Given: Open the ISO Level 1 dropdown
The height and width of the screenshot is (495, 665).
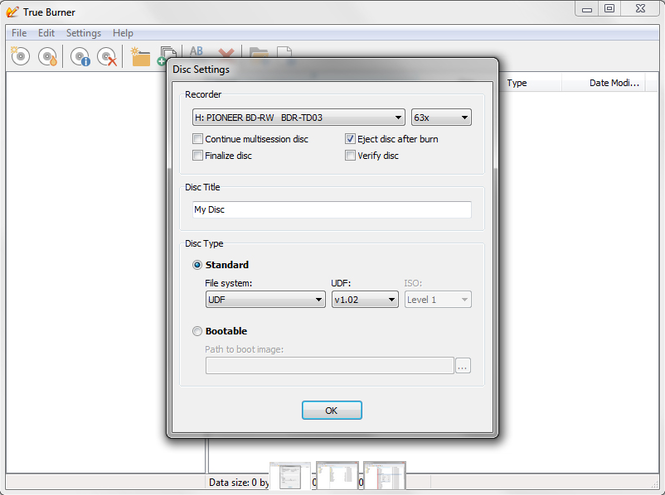Looking at the screenshot, I should tap(438, 299).
